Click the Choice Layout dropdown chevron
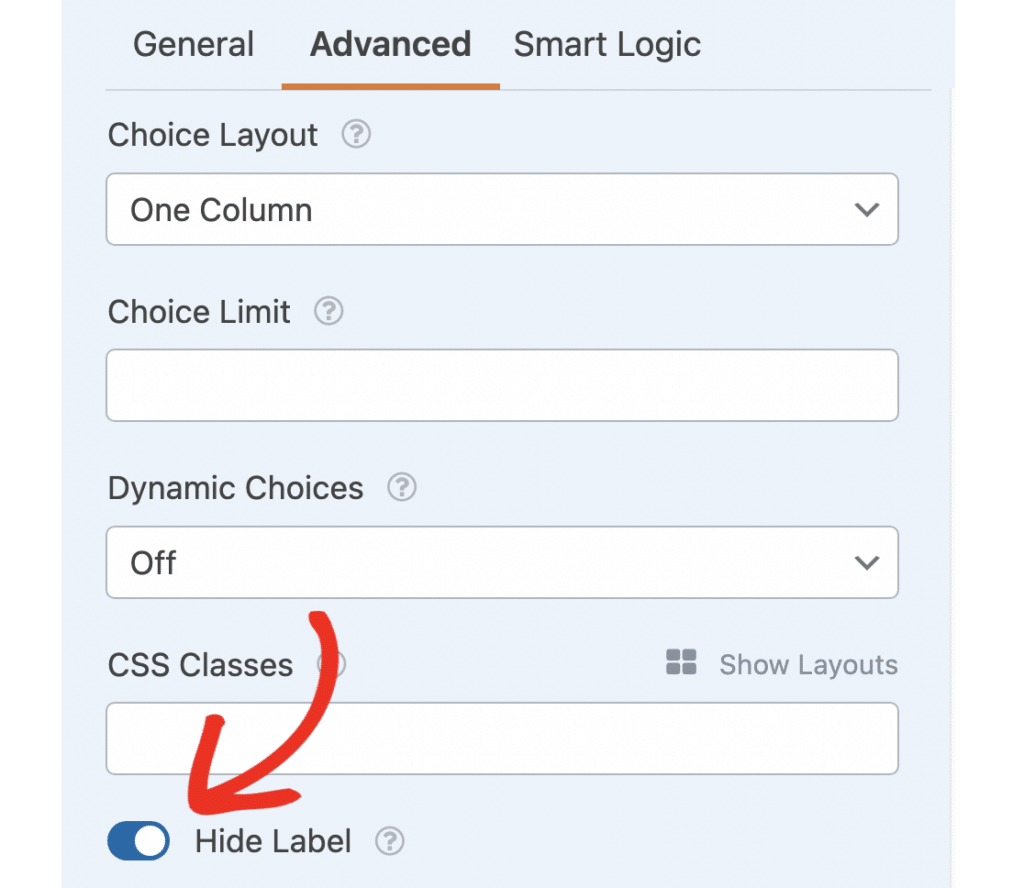This screenshot has width=1024, height=888. [x=866, y=209]
